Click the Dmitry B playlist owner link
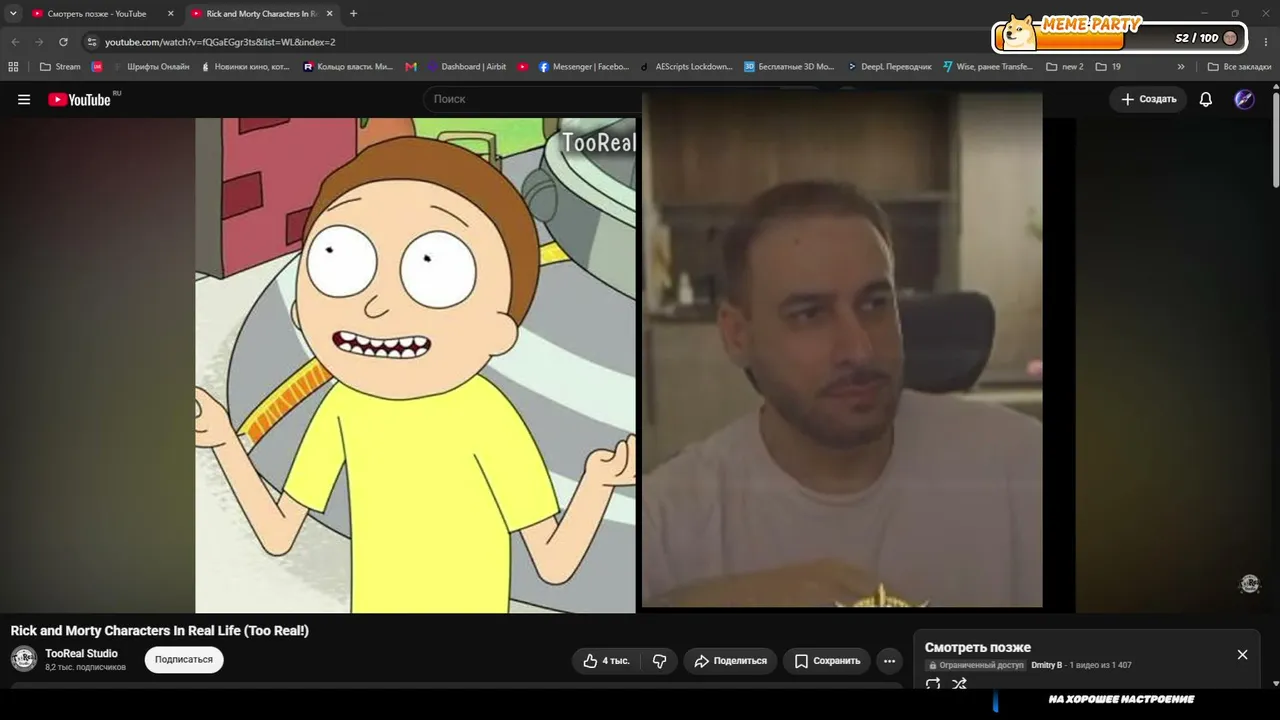The height and width of the screenshot is (720, 1280). point(1047,665)
